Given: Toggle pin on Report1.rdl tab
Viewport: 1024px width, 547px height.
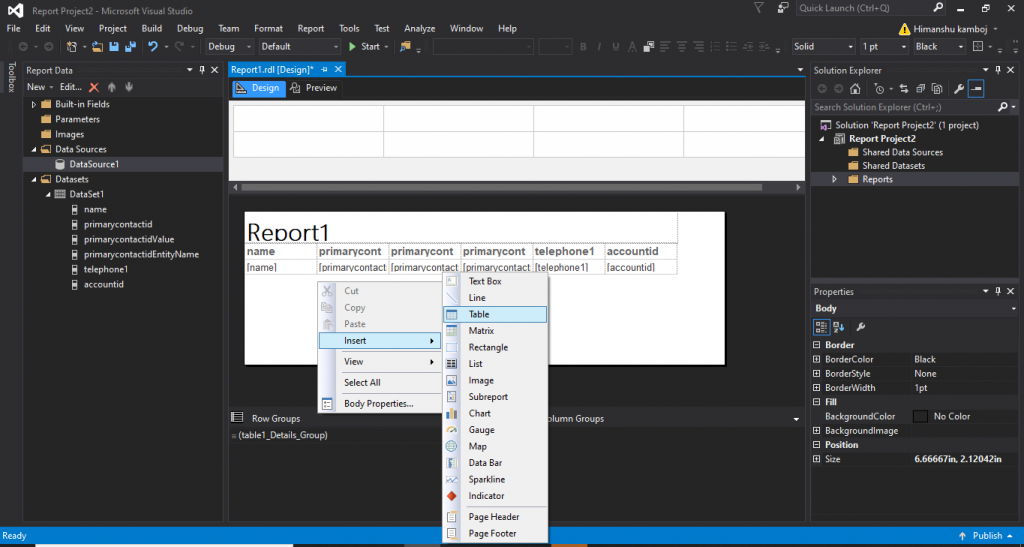Looking at the screenshot, I should (x=325, y=69).
